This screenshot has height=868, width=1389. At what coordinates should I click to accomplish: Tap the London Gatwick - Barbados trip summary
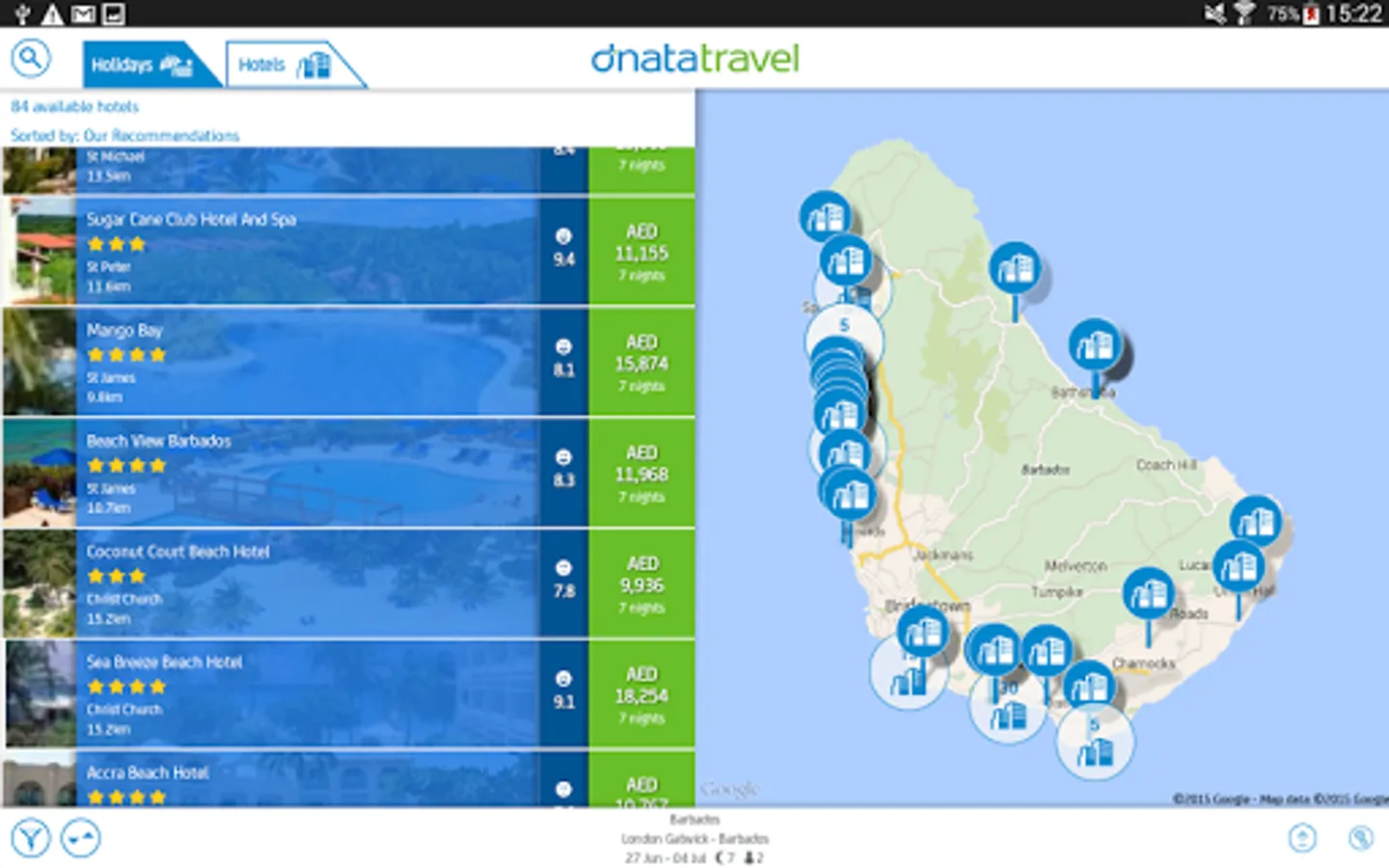[694, 838]
